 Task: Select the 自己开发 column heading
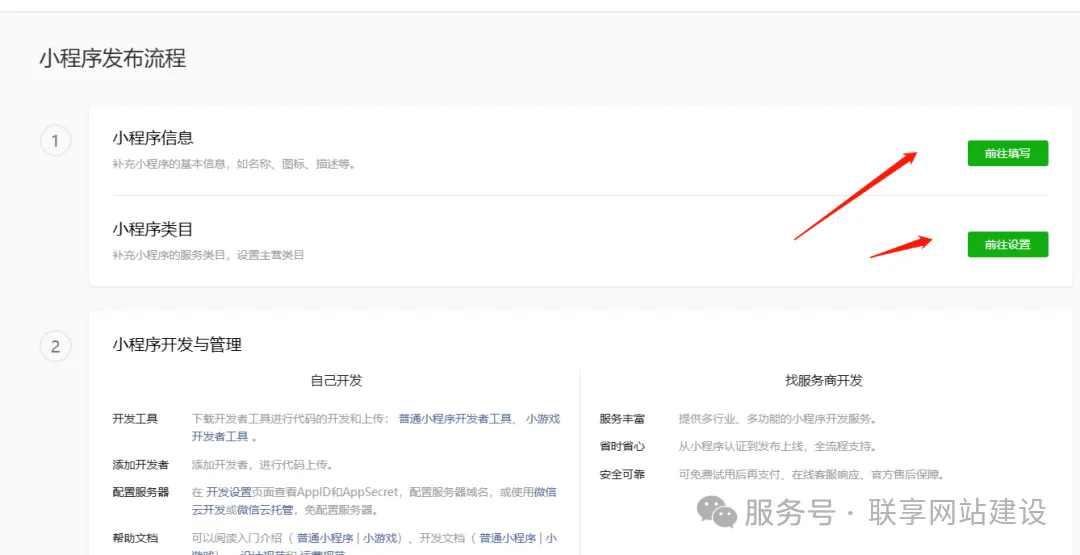coord(336,381)
